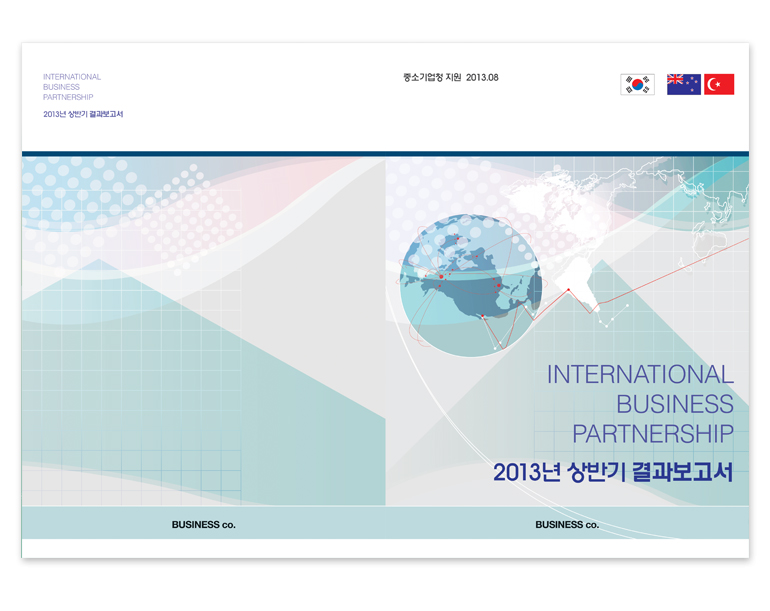The width and height of the screenshot is (770, 611).
Task: Click the large 'INTERNATIONAL' title word
Action: [640, 375]
